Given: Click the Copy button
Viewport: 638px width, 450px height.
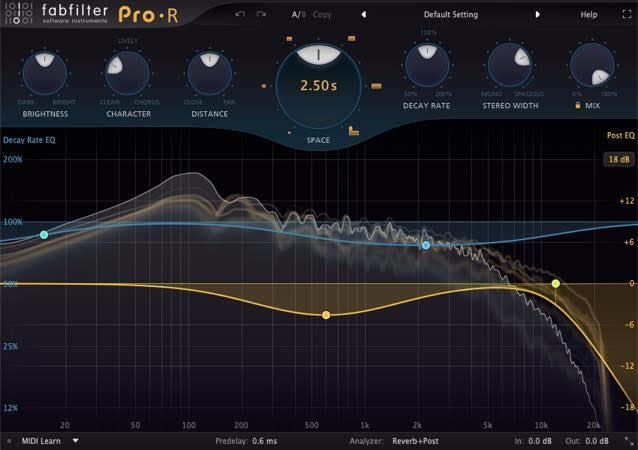Looking at the screenshot, I should (322, 15).
